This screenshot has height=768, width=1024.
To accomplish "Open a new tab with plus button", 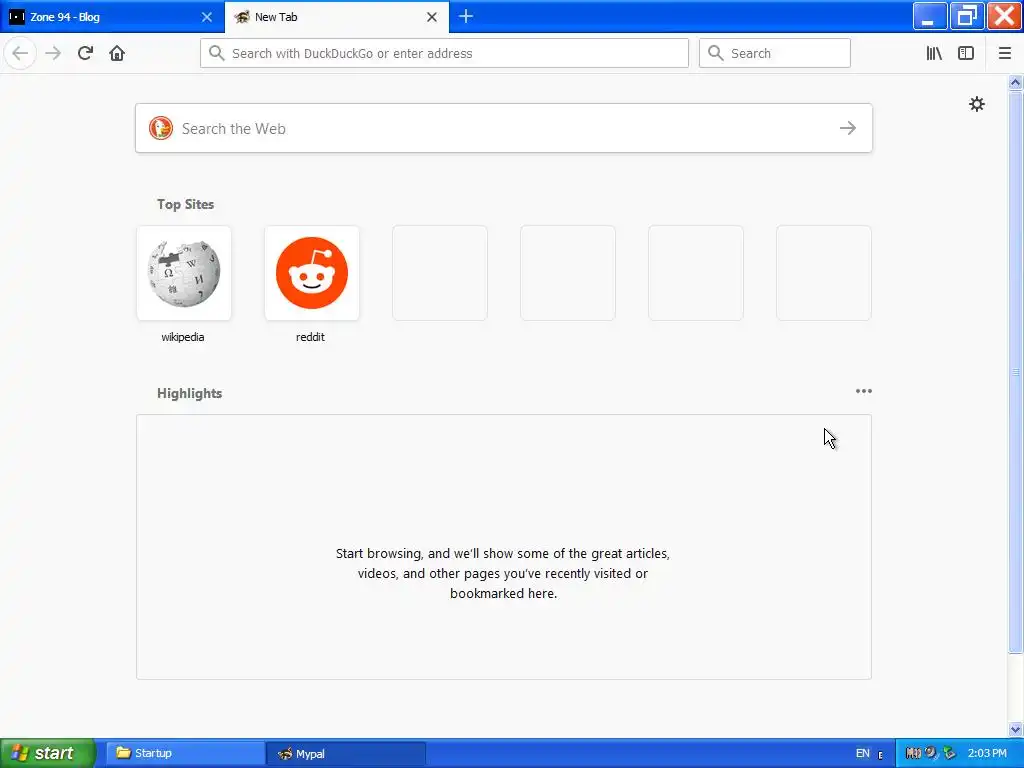I will [466, 16].
